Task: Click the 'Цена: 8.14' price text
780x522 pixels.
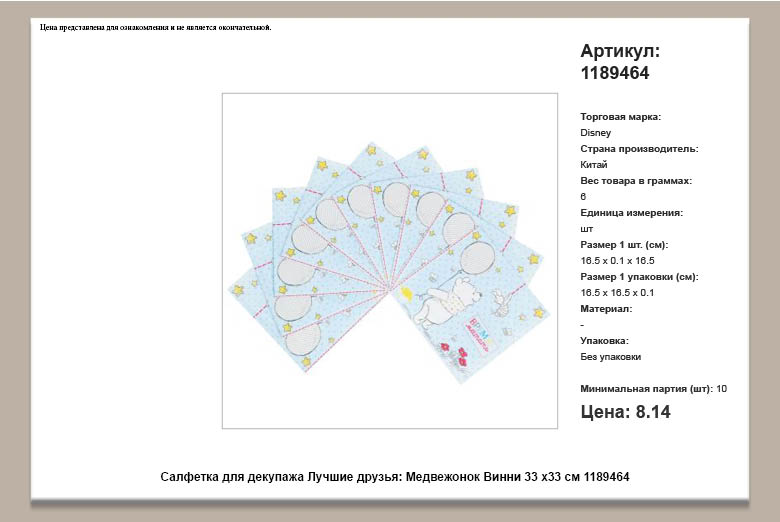Action: pos(625,412)
